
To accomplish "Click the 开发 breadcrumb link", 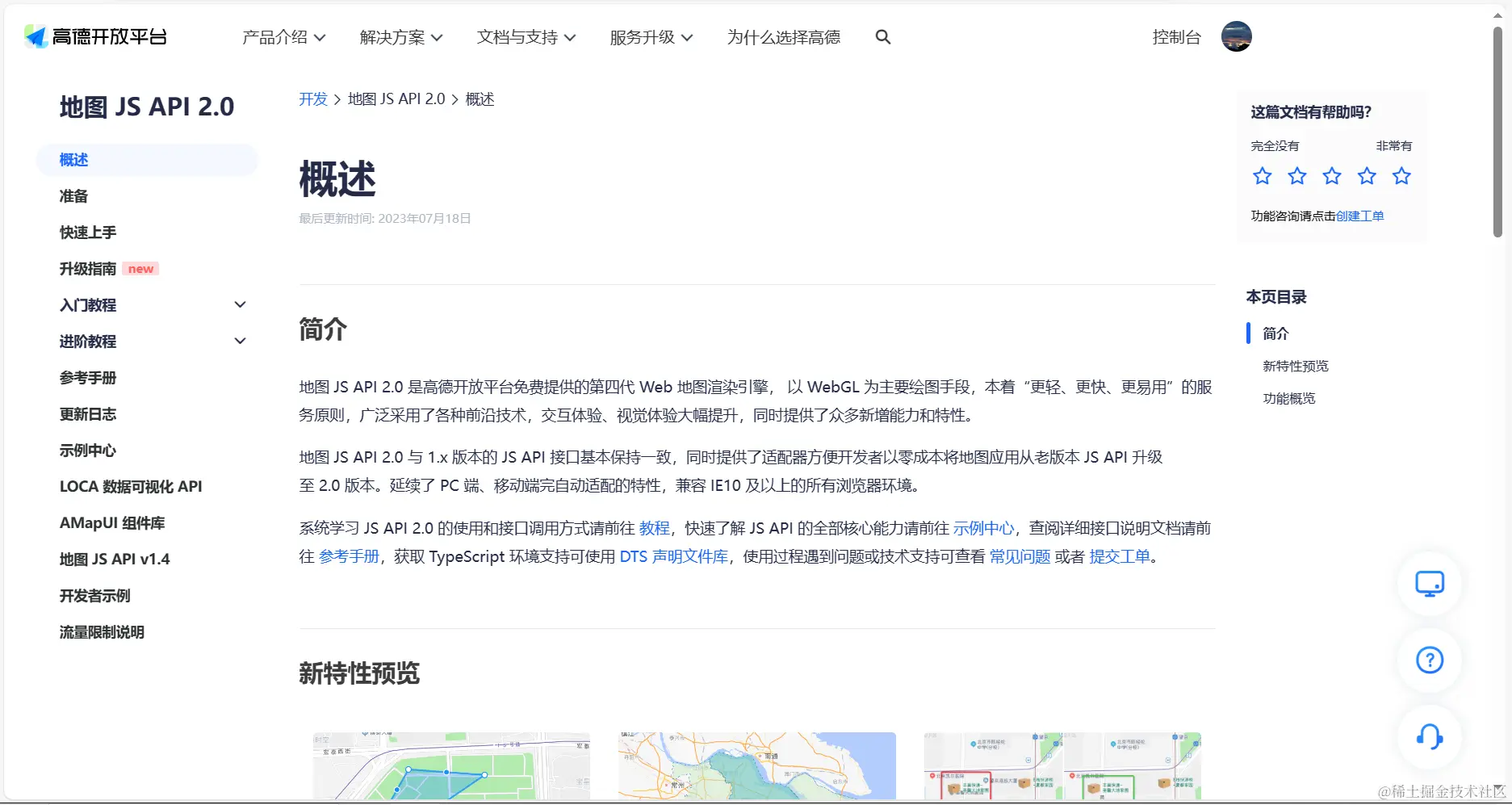I will point(313,99).
